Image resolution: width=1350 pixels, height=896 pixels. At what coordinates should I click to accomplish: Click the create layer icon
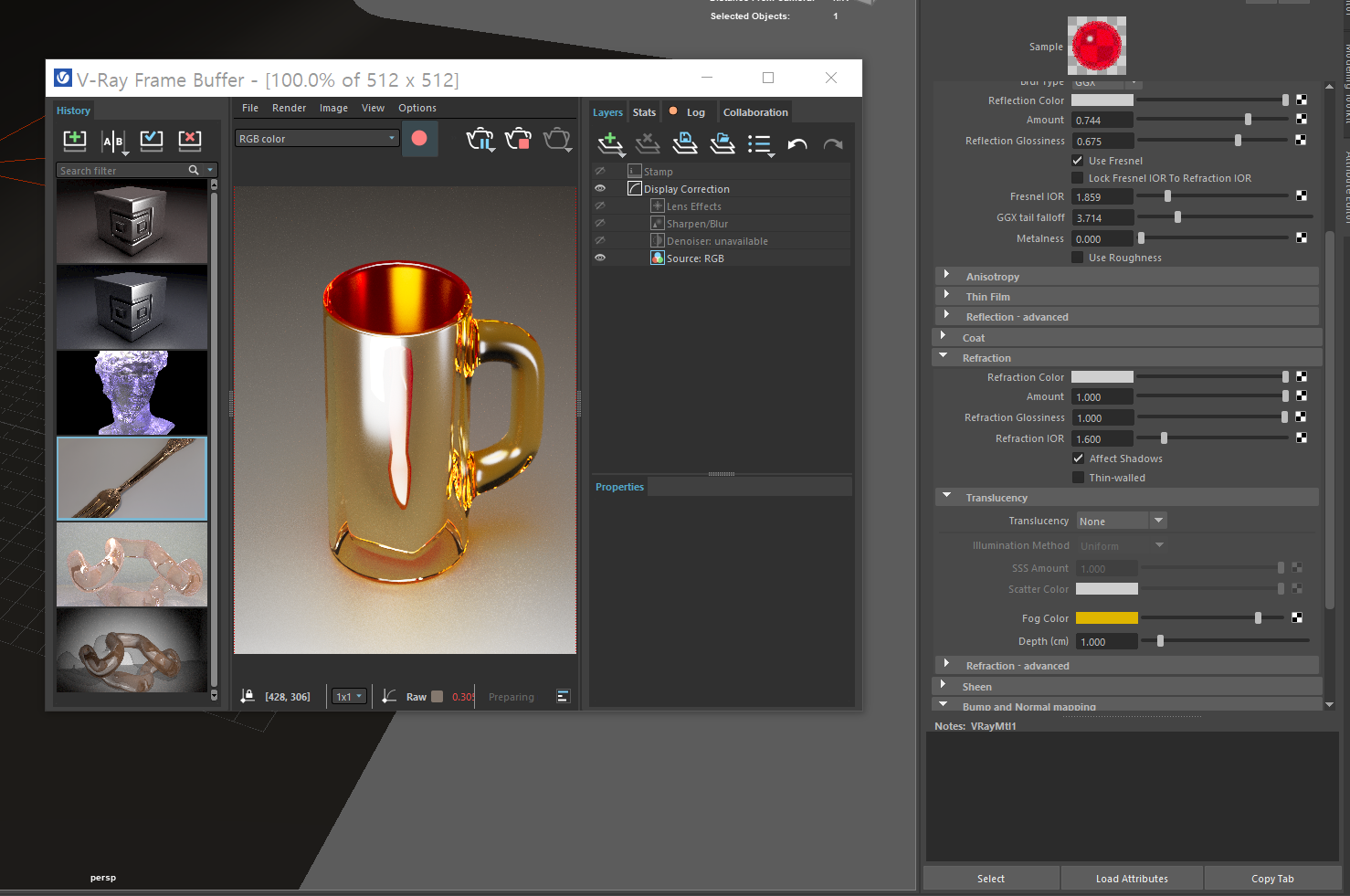610,143
